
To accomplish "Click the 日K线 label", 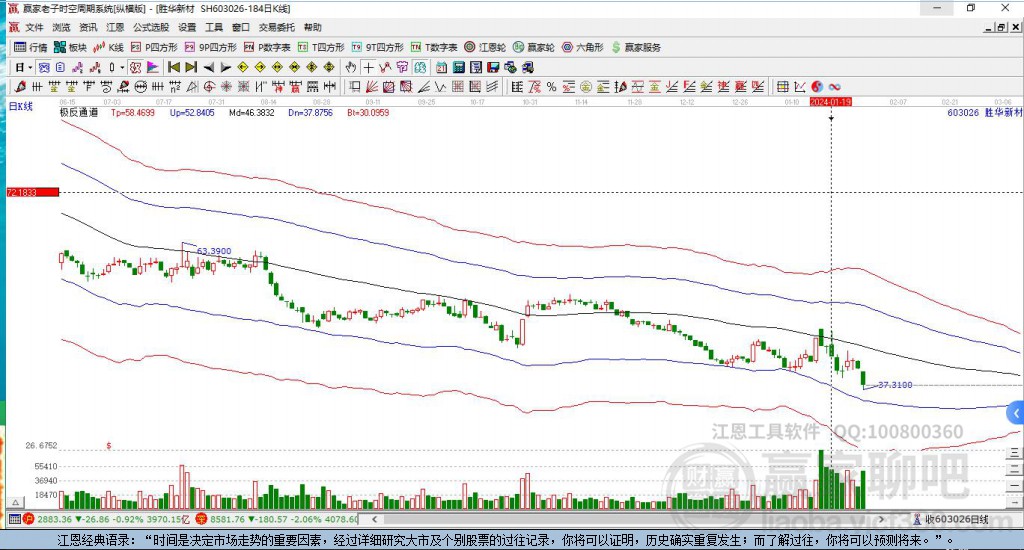I will [x=21, y=106].
